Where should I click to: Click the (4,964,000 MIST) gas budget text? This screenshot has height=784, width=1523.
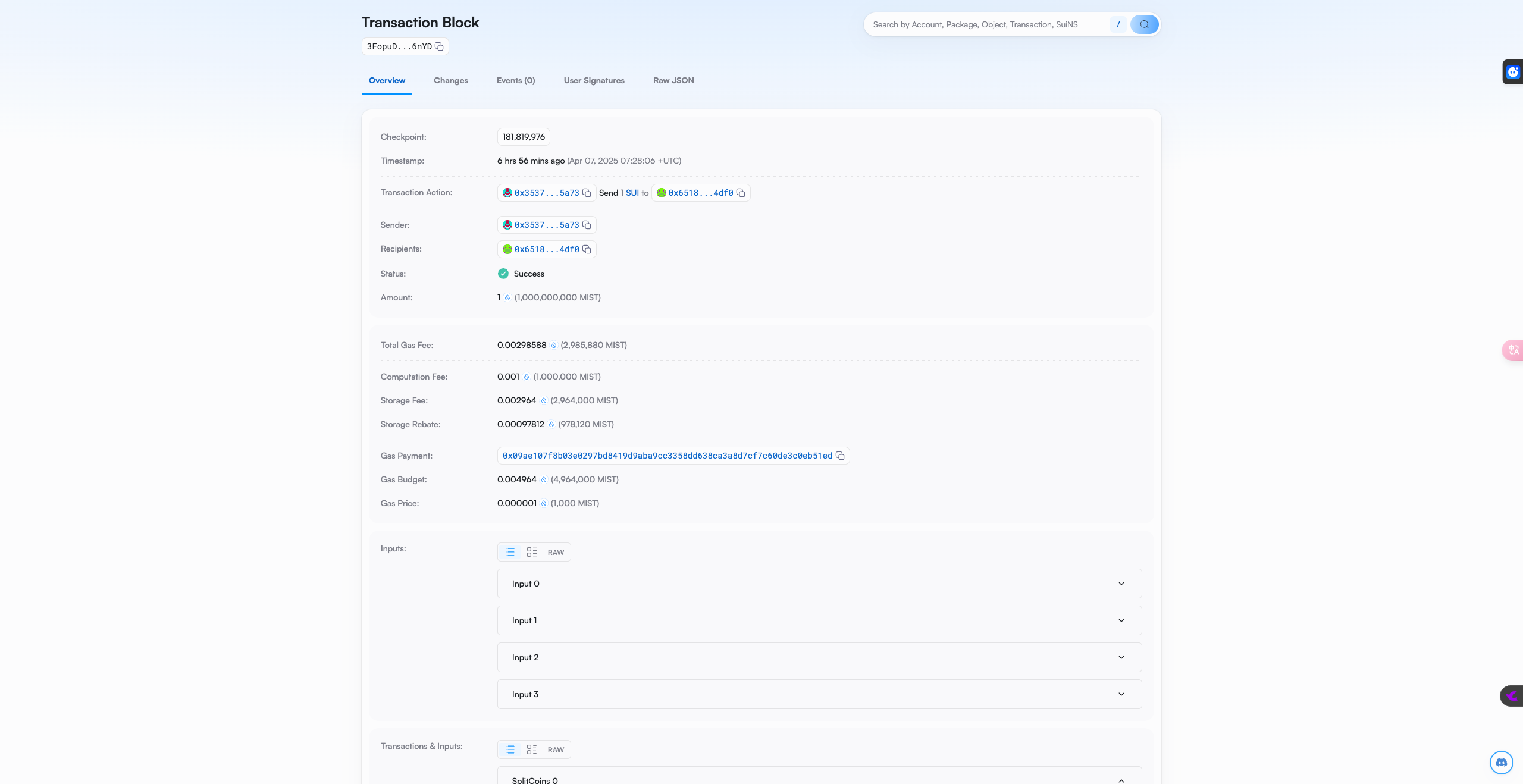[585, 479]
